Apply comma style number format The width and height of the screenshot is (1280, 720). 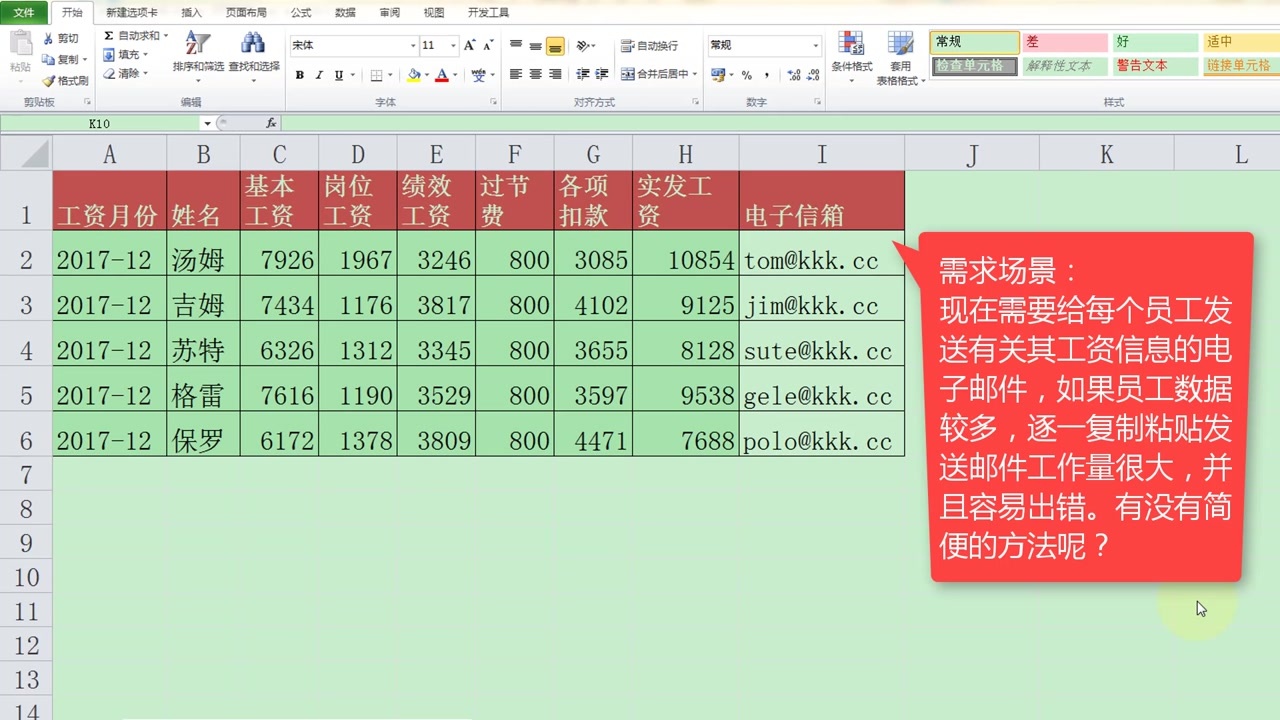coord(767,75)
